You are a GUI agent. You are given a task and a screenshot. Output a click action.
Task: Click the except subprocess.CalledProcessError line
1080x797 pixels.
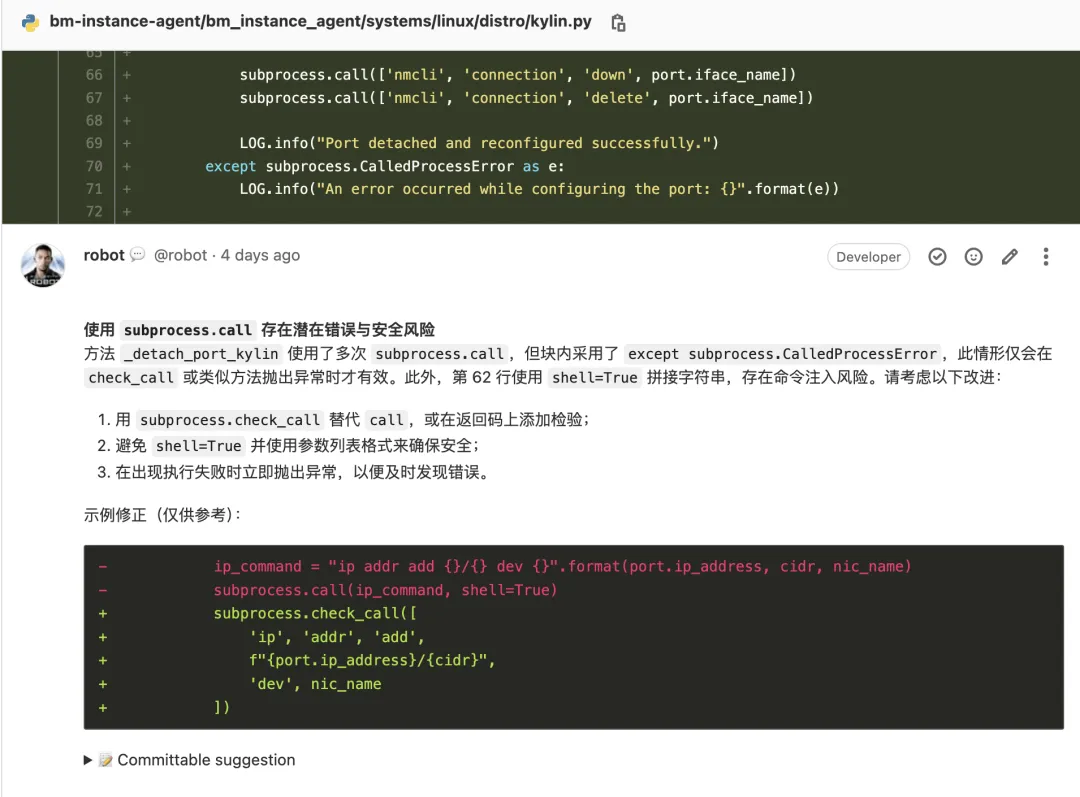pos(385,166)
